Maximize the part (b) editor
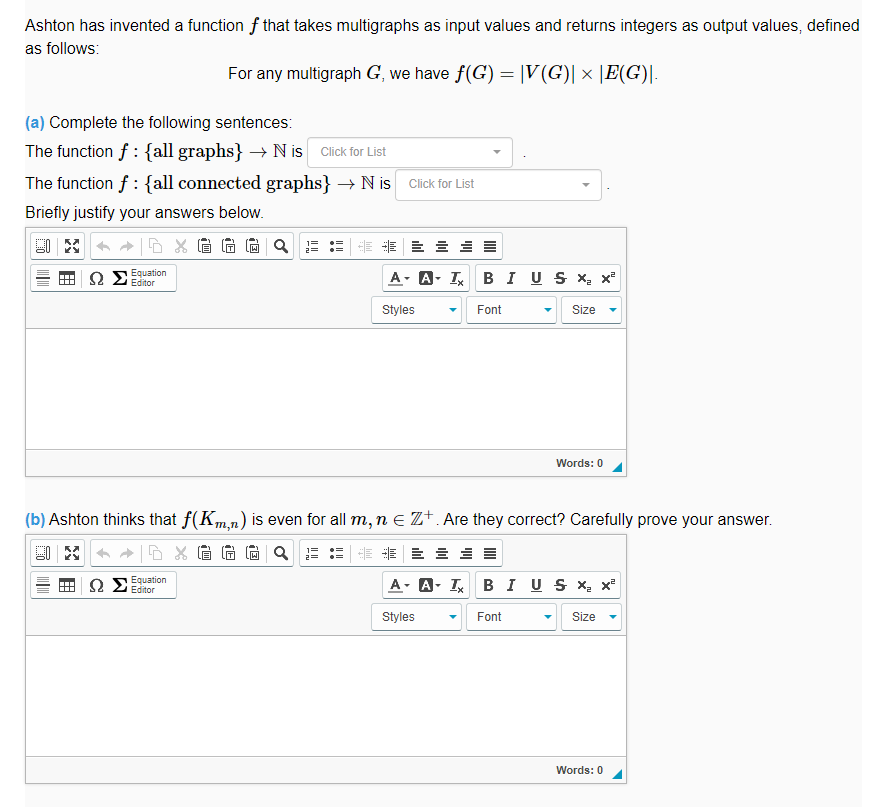 (x=72, y=553)
